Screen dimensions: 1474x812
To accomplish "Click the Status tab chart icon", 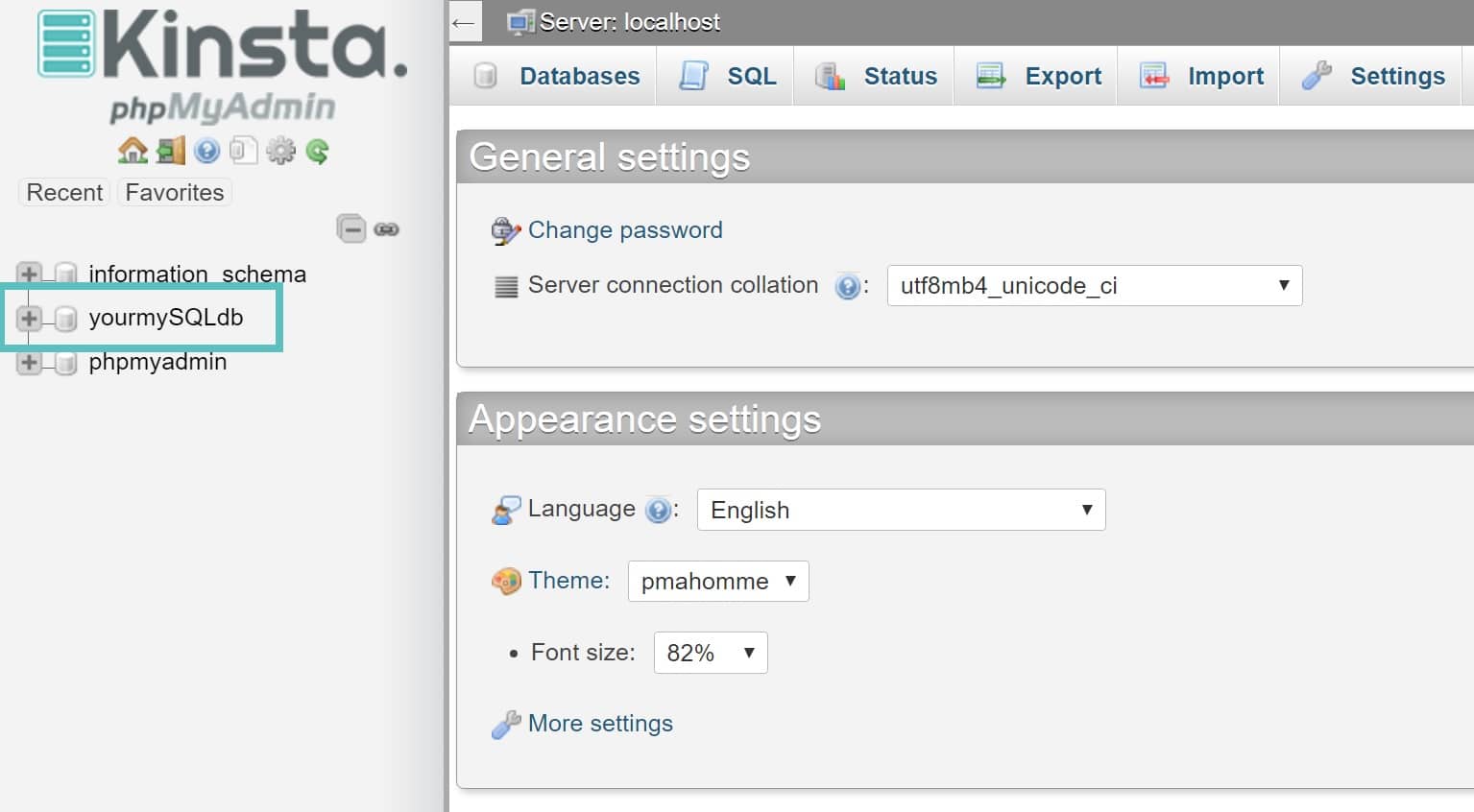I will point(830,76).
